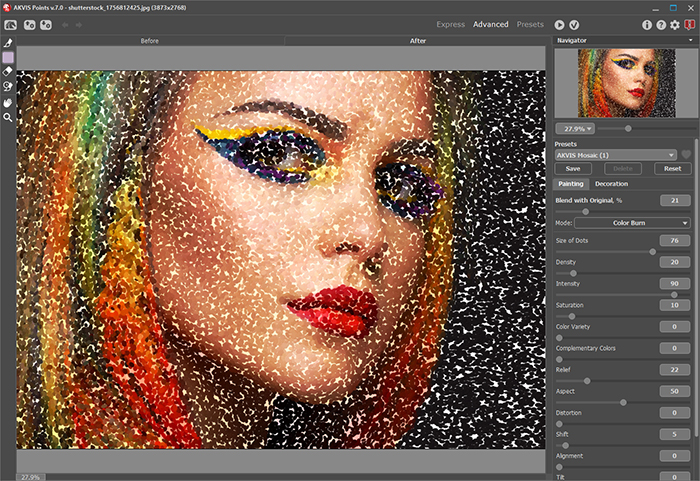
Task: Select the Eraser tool
Action: [8, 72]
